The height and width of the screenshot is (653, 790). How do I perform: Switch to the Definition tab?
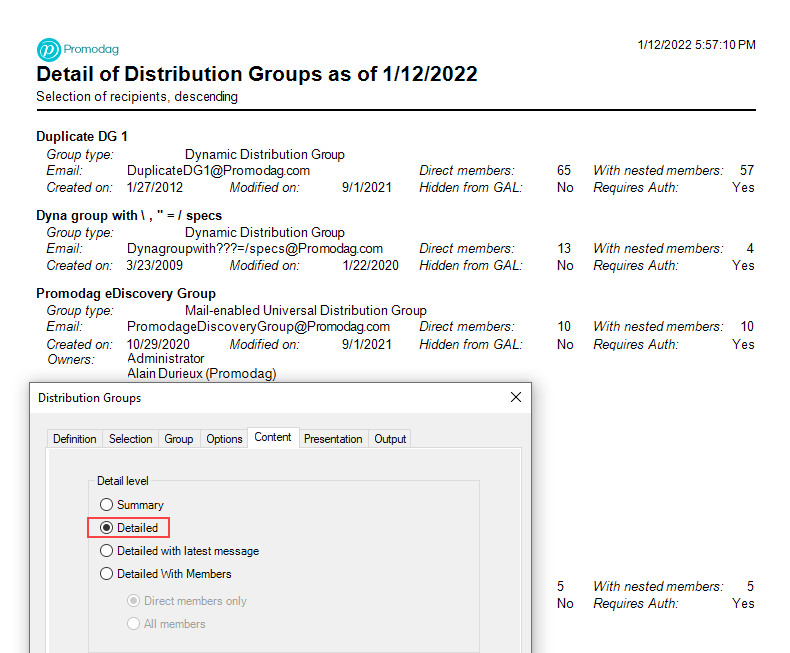coord(75,439)
